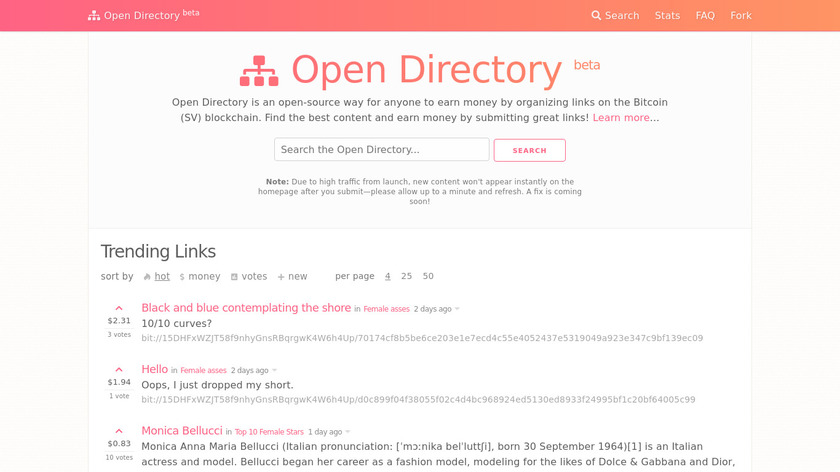Click the '10/10 curves?' description

(176, 324)
